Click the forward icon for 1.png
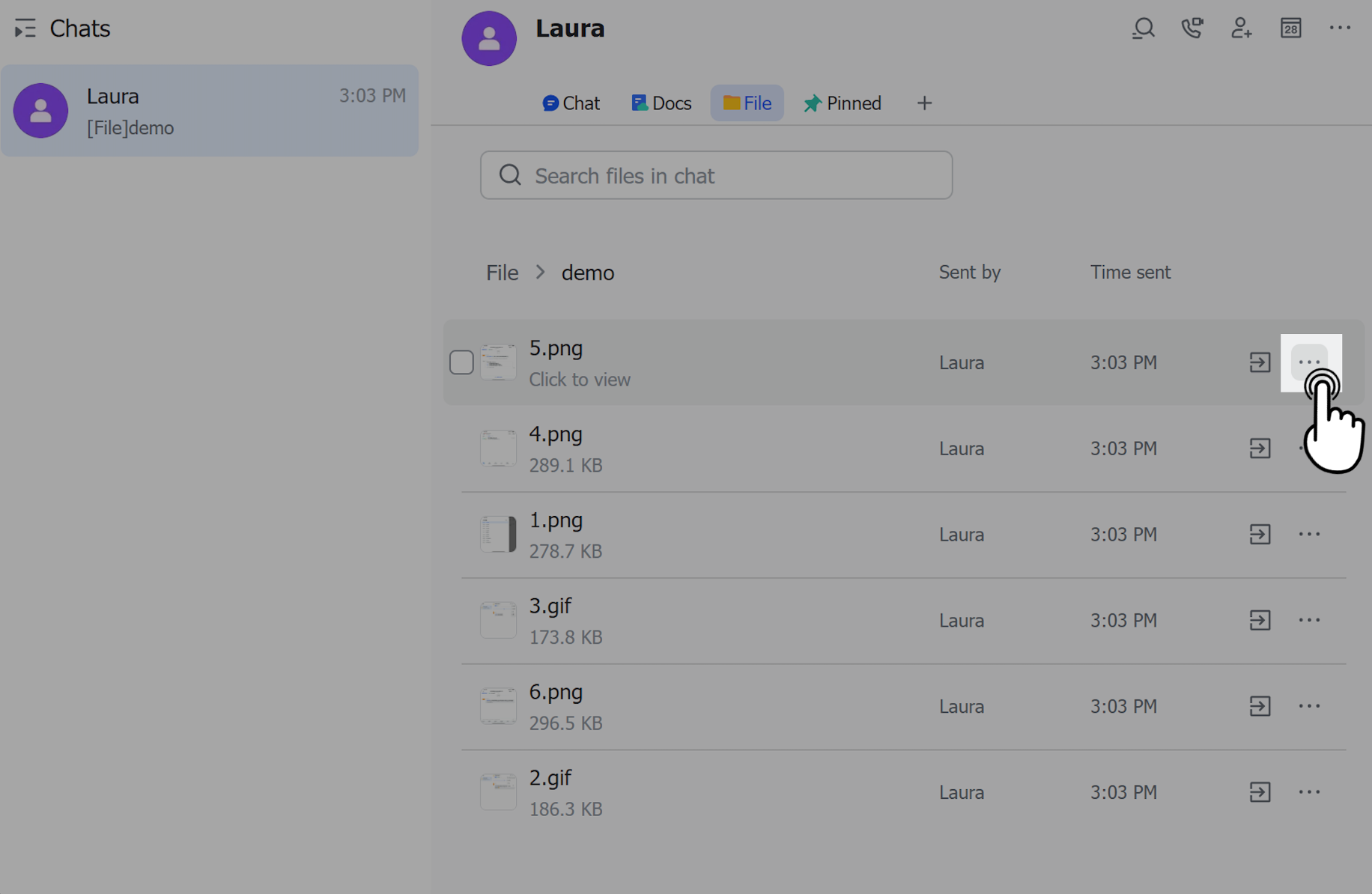This screenshot has height=894, width=1372. click(x=1260, y=535)
